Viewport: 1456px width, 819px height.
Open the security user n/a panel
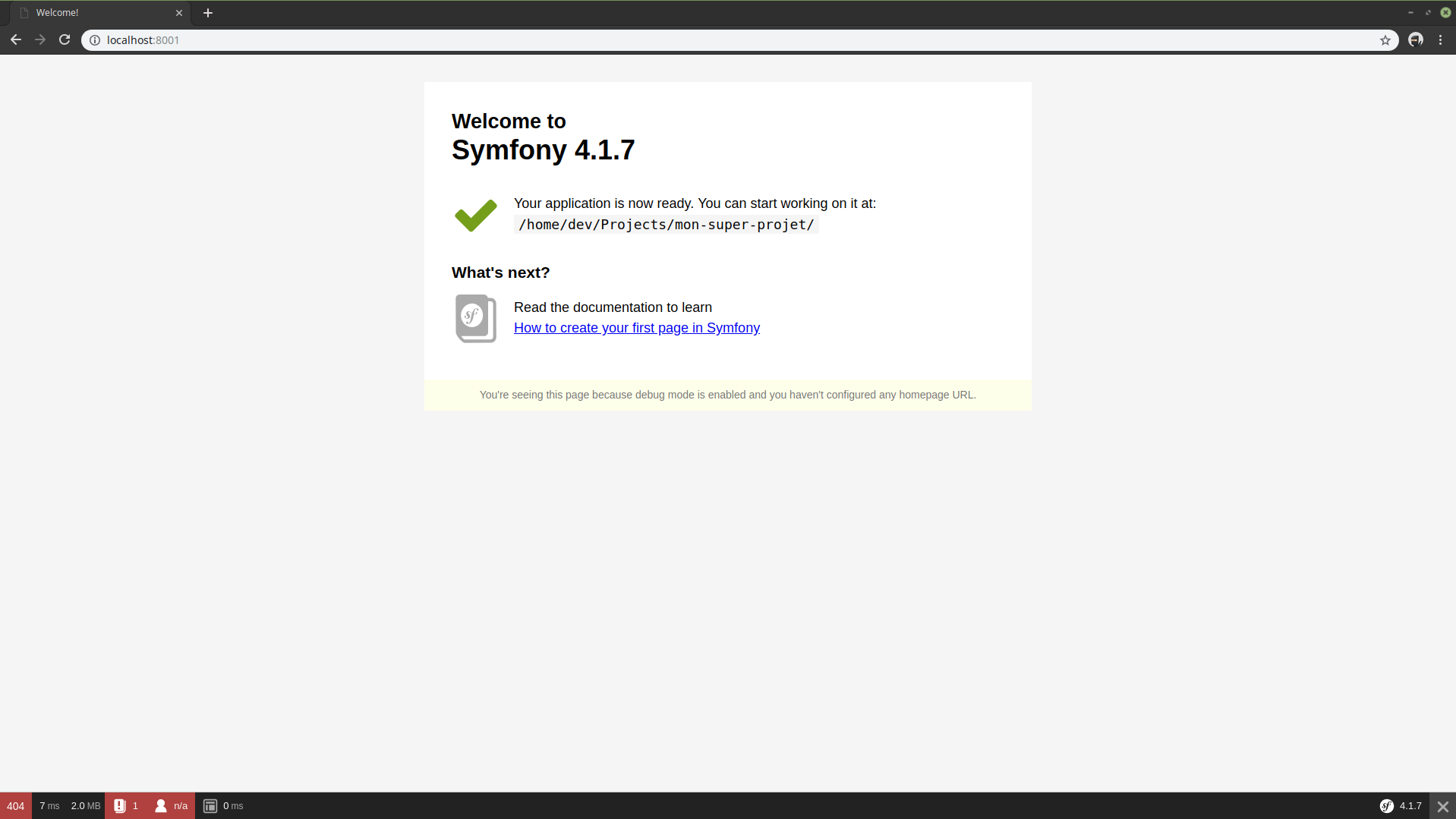point(172,806)
